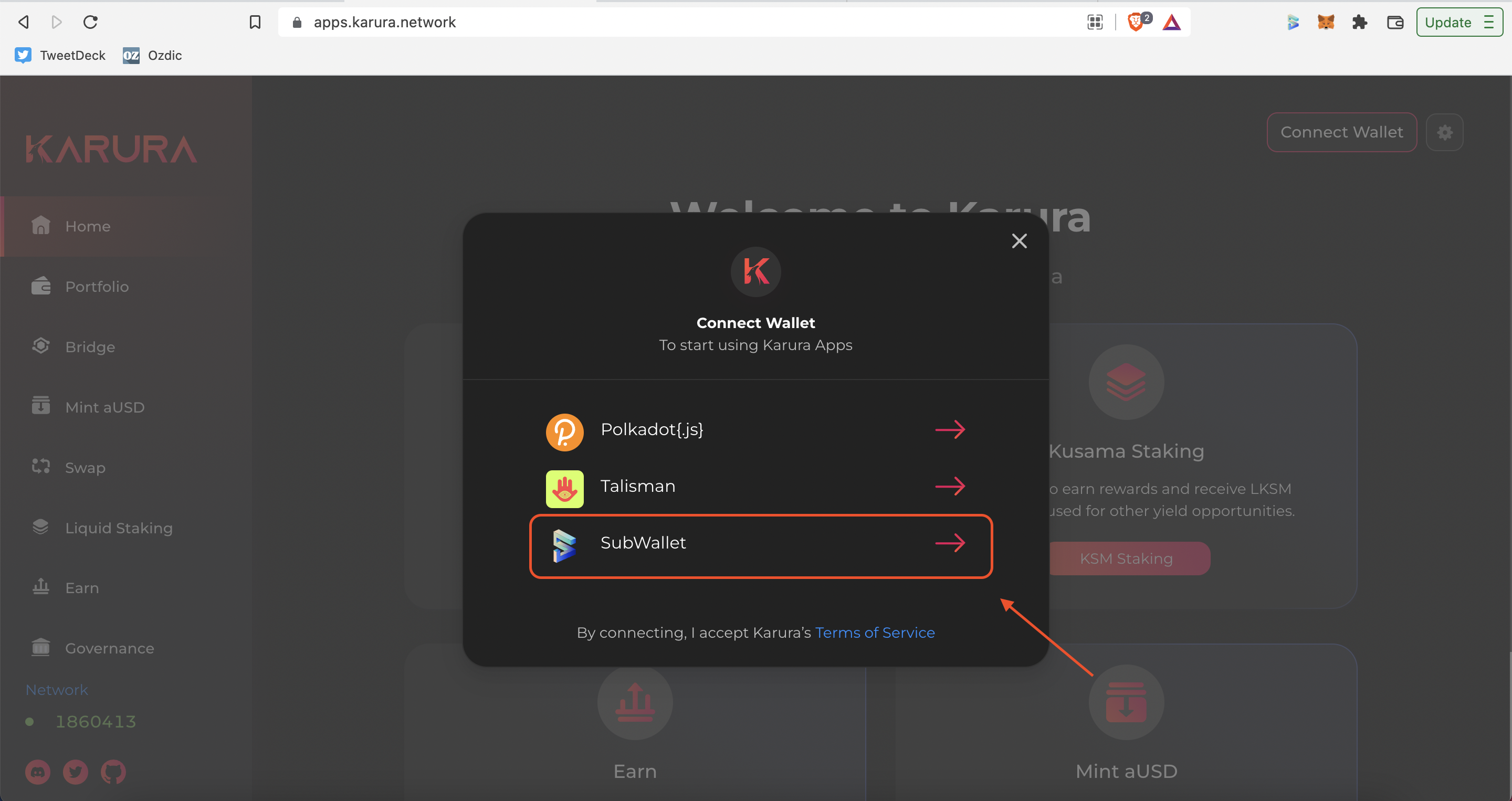The height and width of the screenshot is (801, 1512).
Task: Open the GitHub link icon
Action: click(113, 772)
